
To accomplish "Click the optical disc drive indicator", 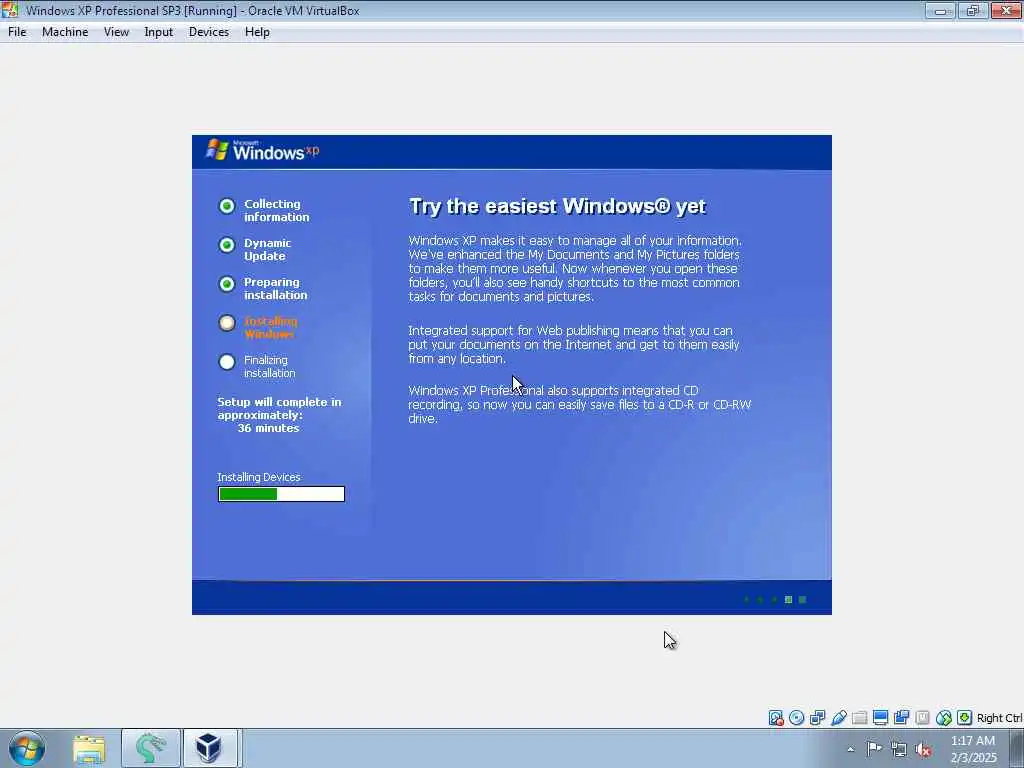I will [x=797, y=718].
